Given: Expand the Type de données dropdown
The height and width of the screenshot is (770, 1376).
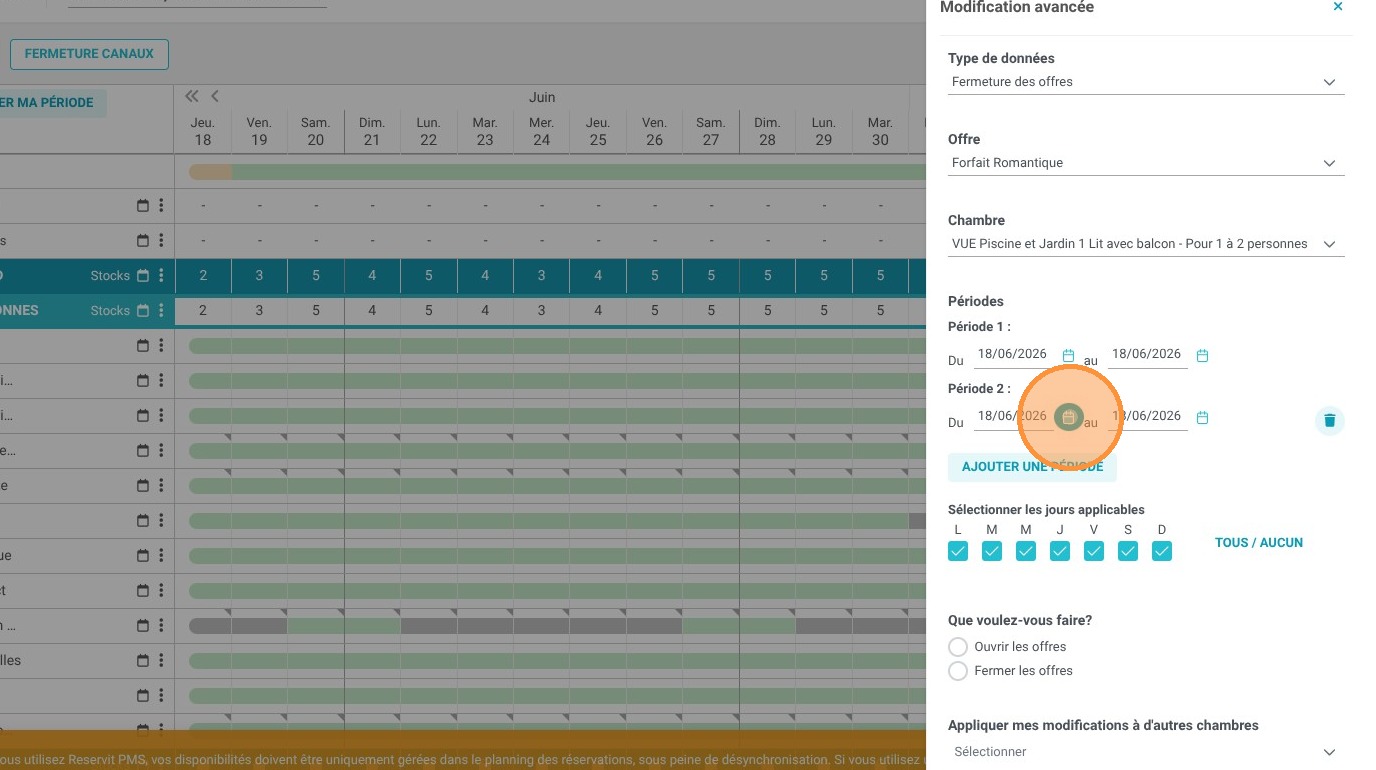Looking at the screenshot, I should (x=1146, y=82).
